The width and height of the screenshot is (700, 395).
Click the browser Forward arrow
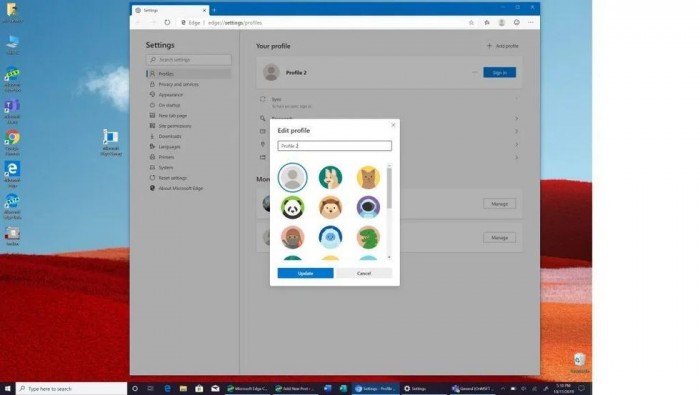[152, 22]
